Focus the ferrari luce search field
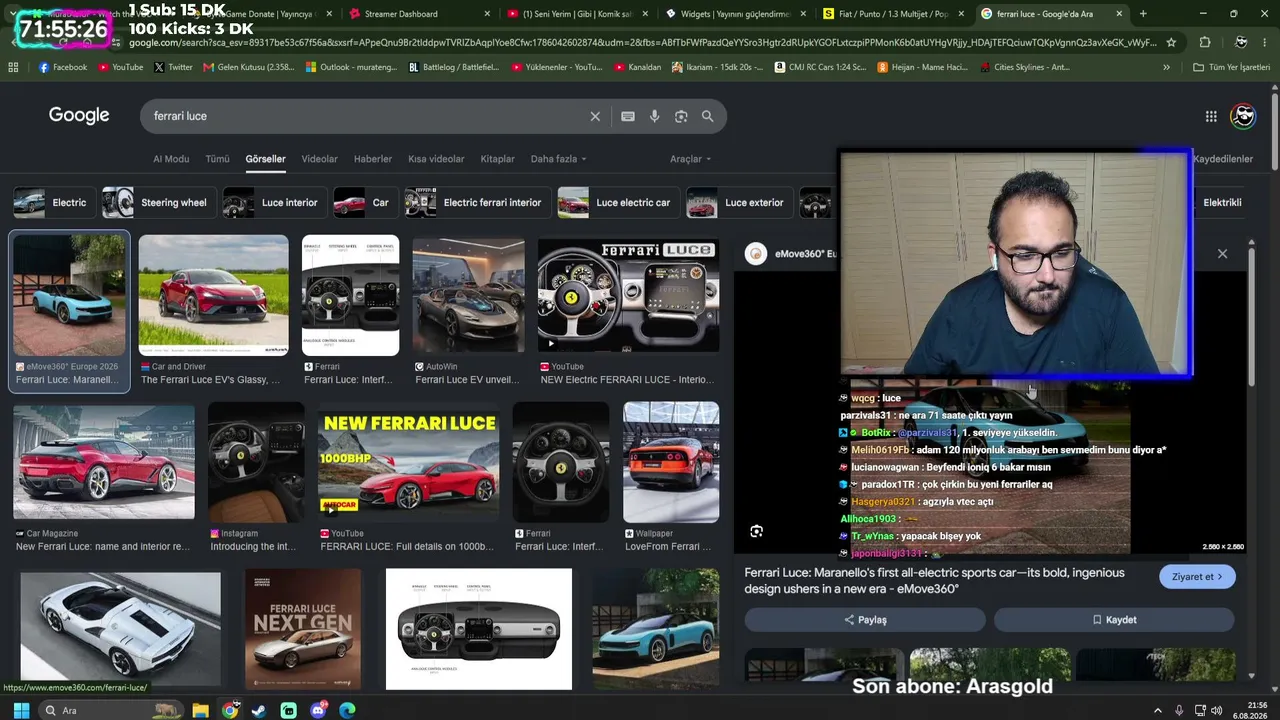This screenshot has height=720, width=1280. coord(365,116)
